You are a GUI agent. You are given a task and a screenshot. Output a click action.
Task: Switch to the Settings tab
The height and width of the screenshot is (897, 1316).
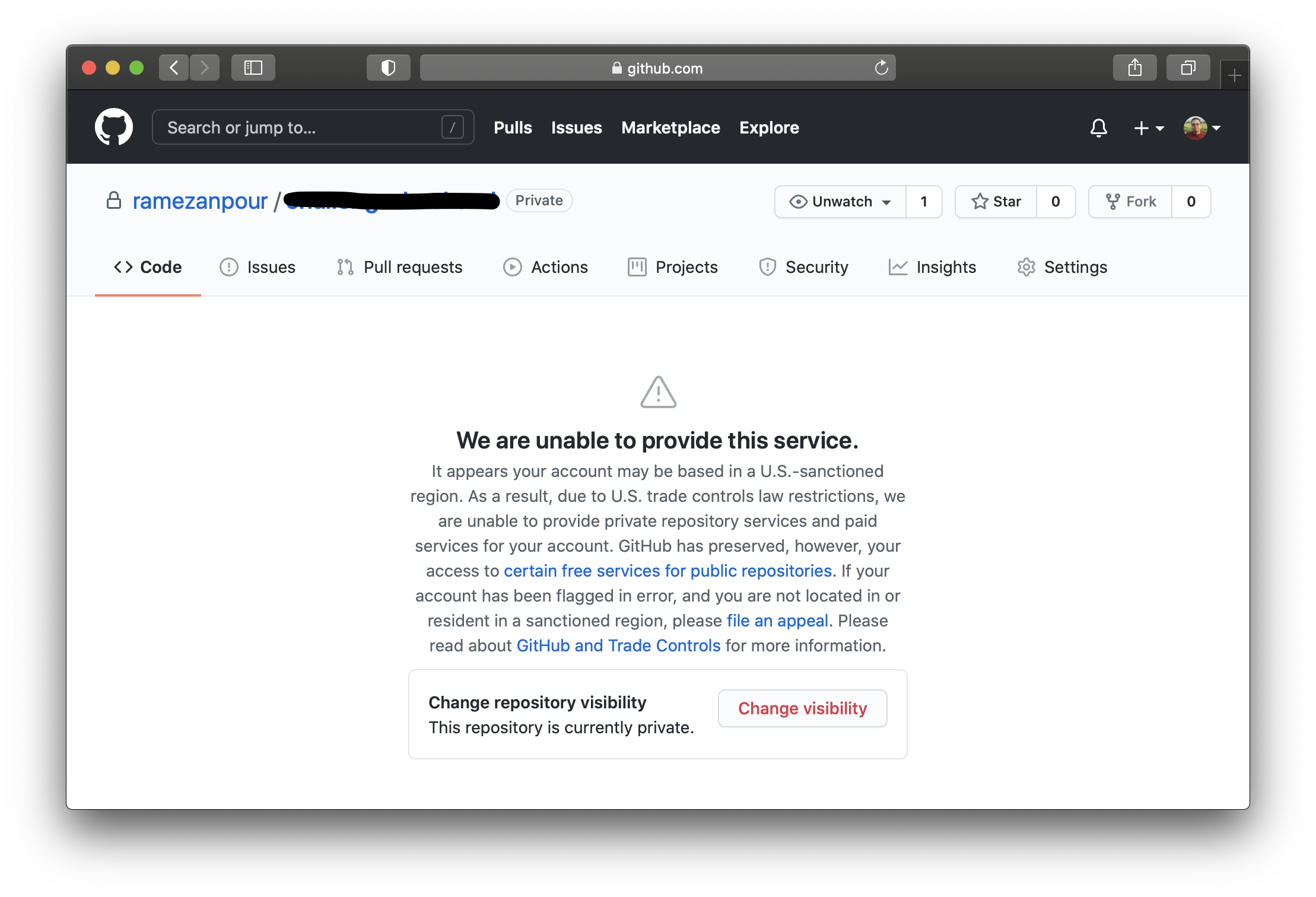point(1062,267)
